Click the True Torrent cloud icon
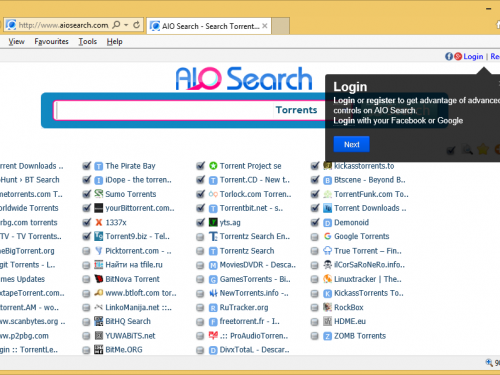Image resolution: width=500 pixels, height=375 pixels. tap(328, 251)
